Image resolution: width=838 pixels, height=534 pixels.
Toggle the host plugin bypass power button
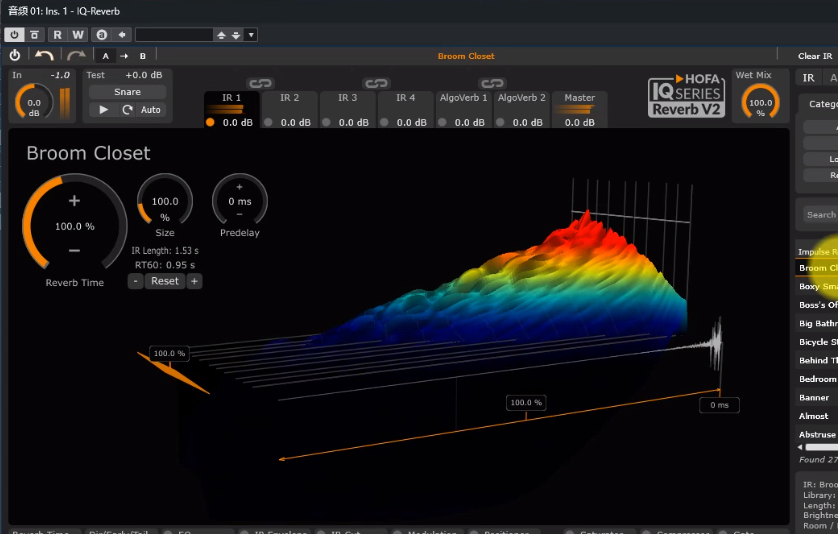click(x=14, y=35)
